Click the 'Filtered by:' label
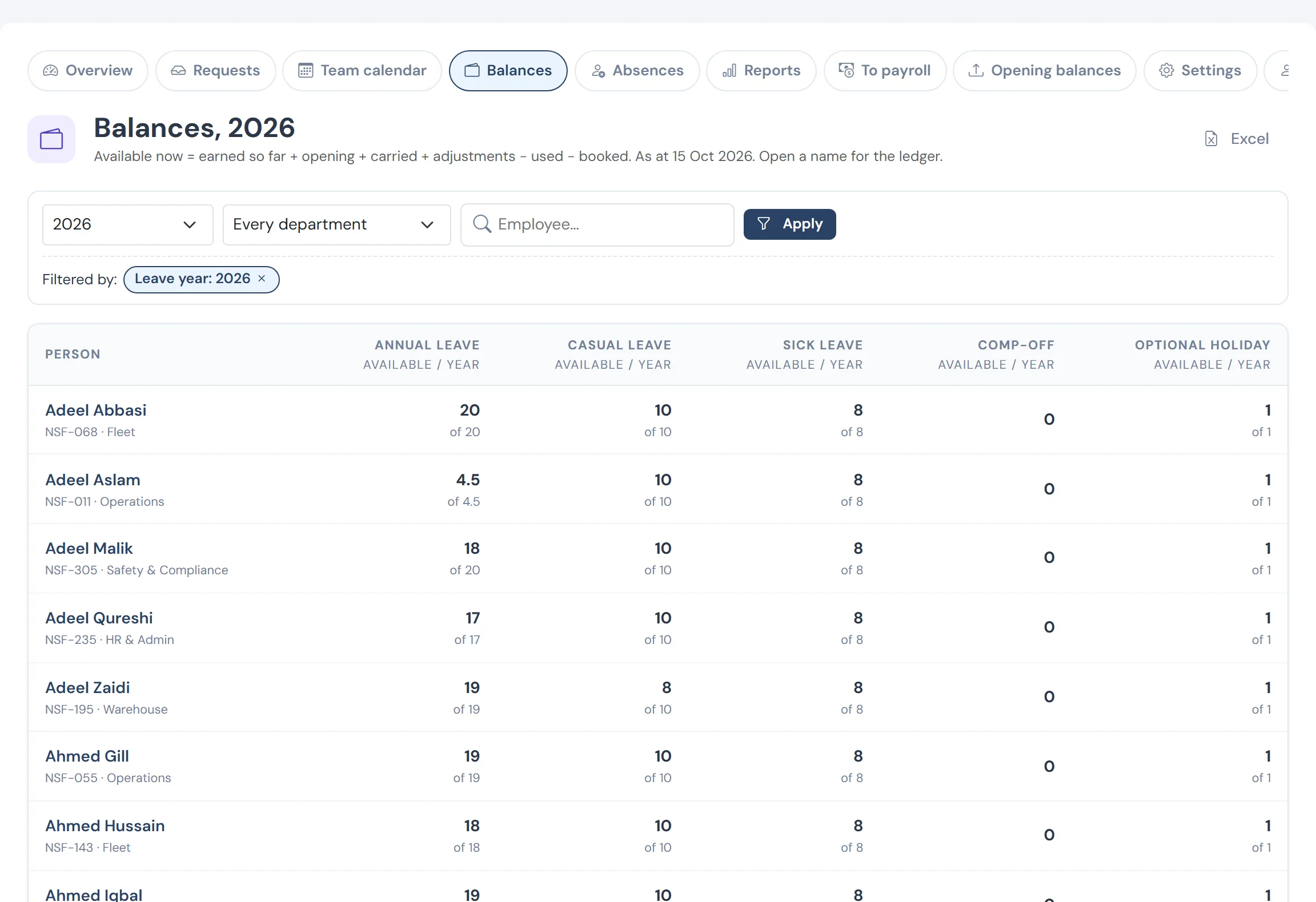This screenshot has height=902, width=1316. pos(79,279)
